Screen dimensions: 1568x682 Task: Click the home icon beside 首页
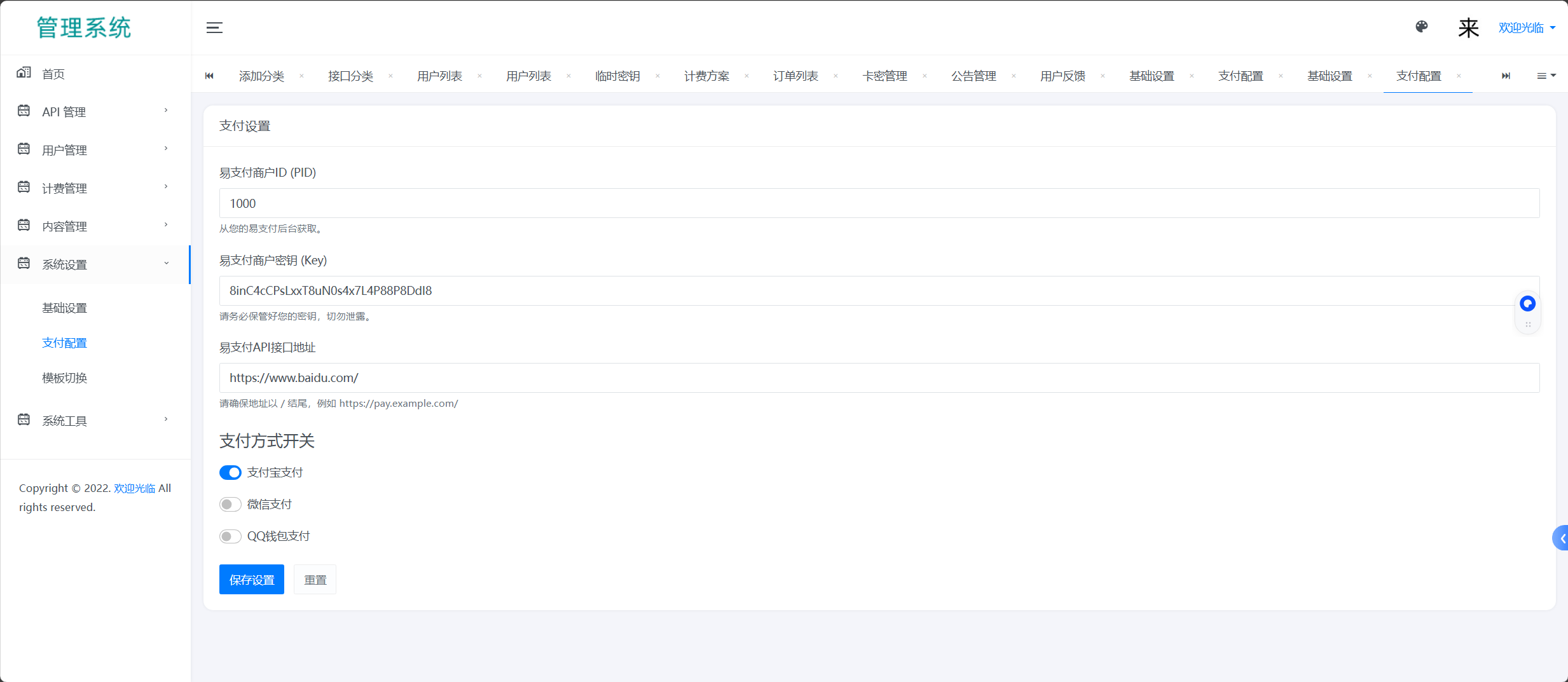[24, 73]
